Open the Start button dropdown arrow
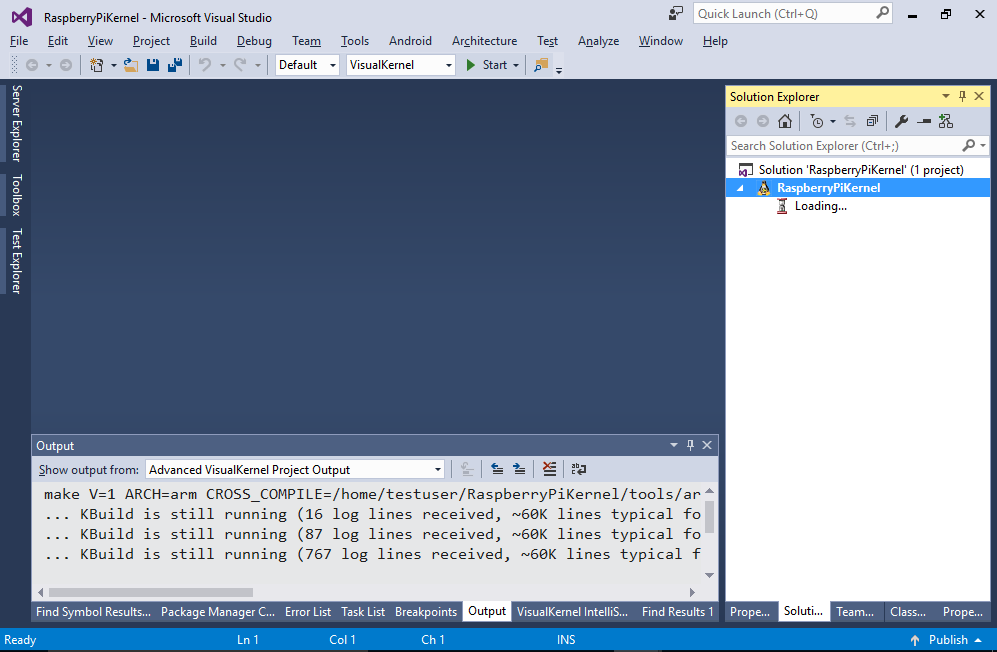The height and width of the screenshot is (652, 997). pos(516,66)
